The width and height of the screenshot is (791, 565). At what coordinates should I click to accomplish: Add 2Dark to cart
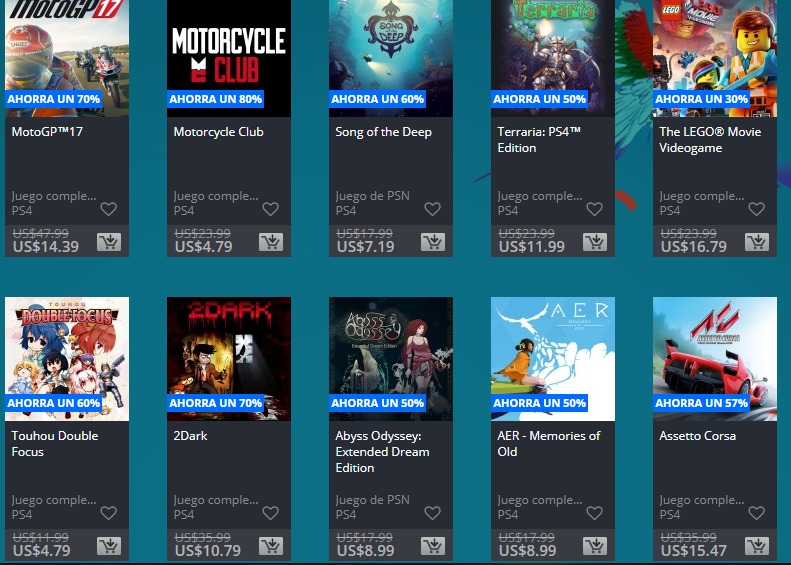click(271, 546)
